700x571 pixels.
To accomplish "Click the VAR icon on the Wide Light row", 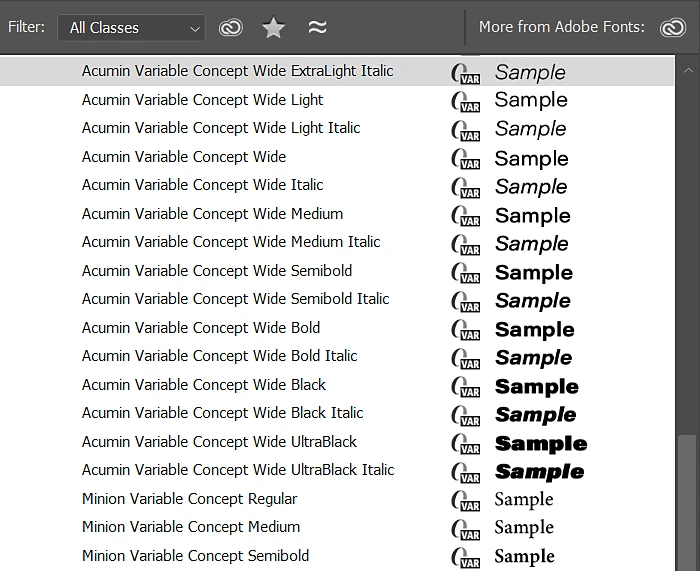I will tap(465, 102).
